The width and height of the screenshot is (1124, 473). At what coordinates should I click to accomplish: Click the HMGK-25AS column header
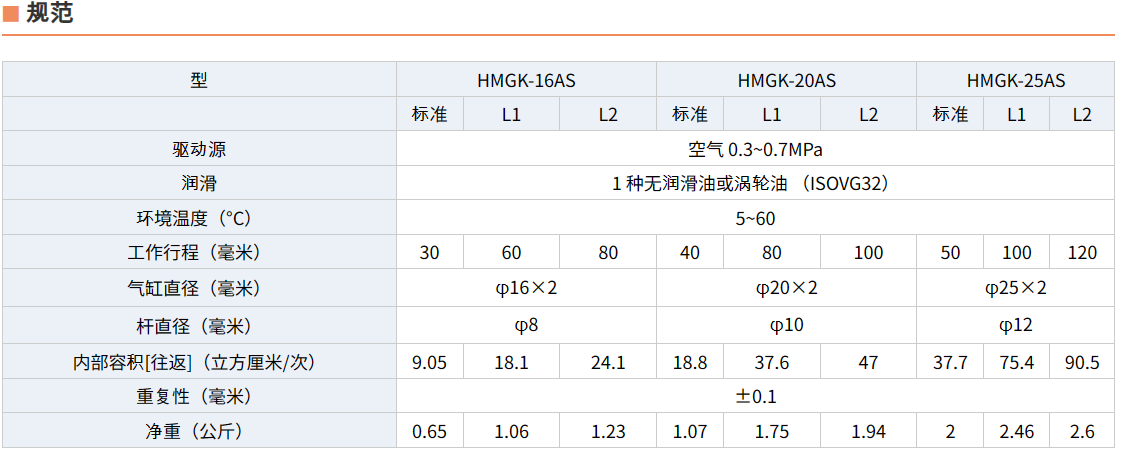(1016, 80)
